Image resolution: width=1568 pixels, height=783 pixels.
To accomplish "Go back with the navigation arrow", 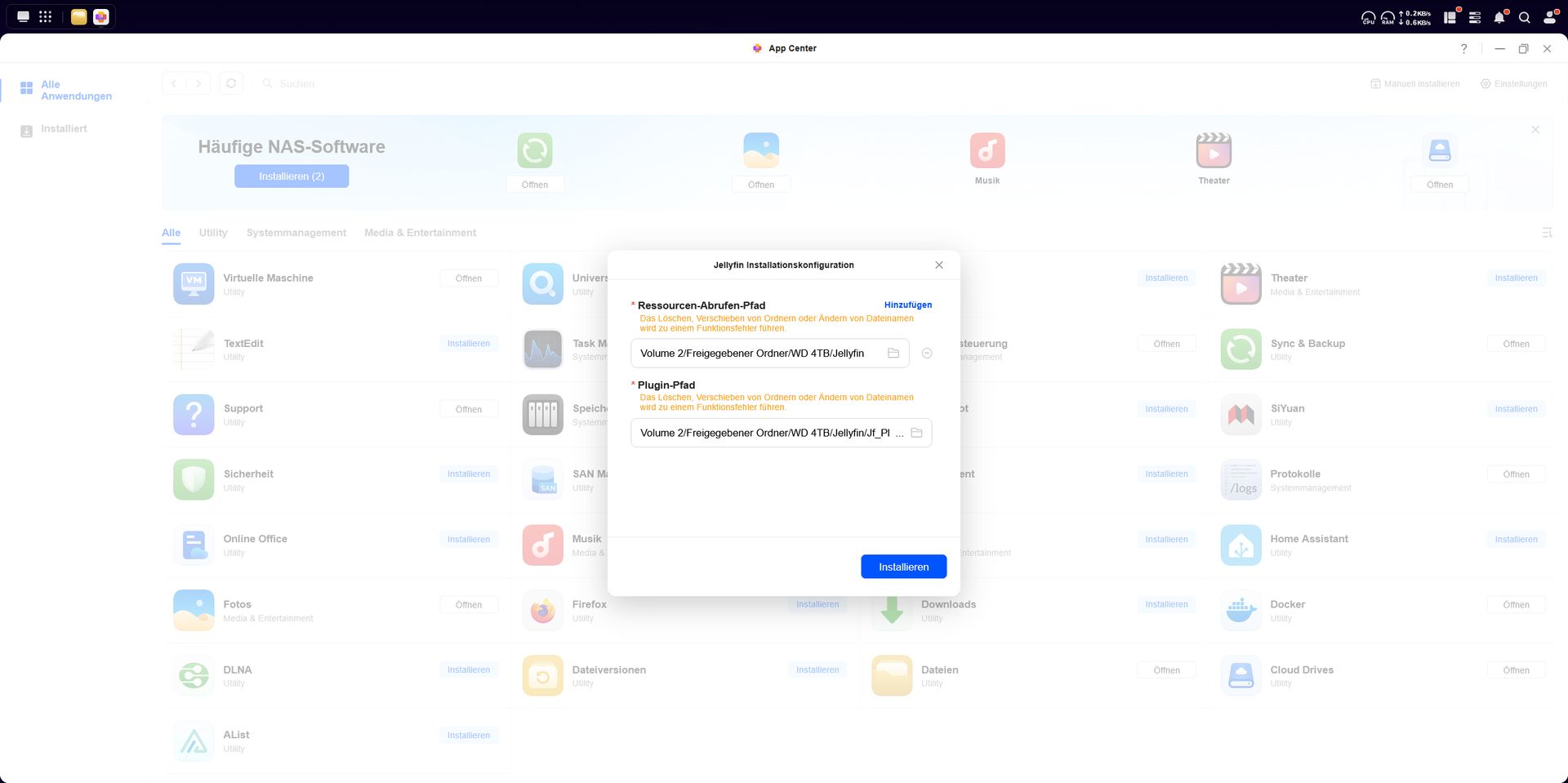I will pyautogui.click(x=174, y=83).
